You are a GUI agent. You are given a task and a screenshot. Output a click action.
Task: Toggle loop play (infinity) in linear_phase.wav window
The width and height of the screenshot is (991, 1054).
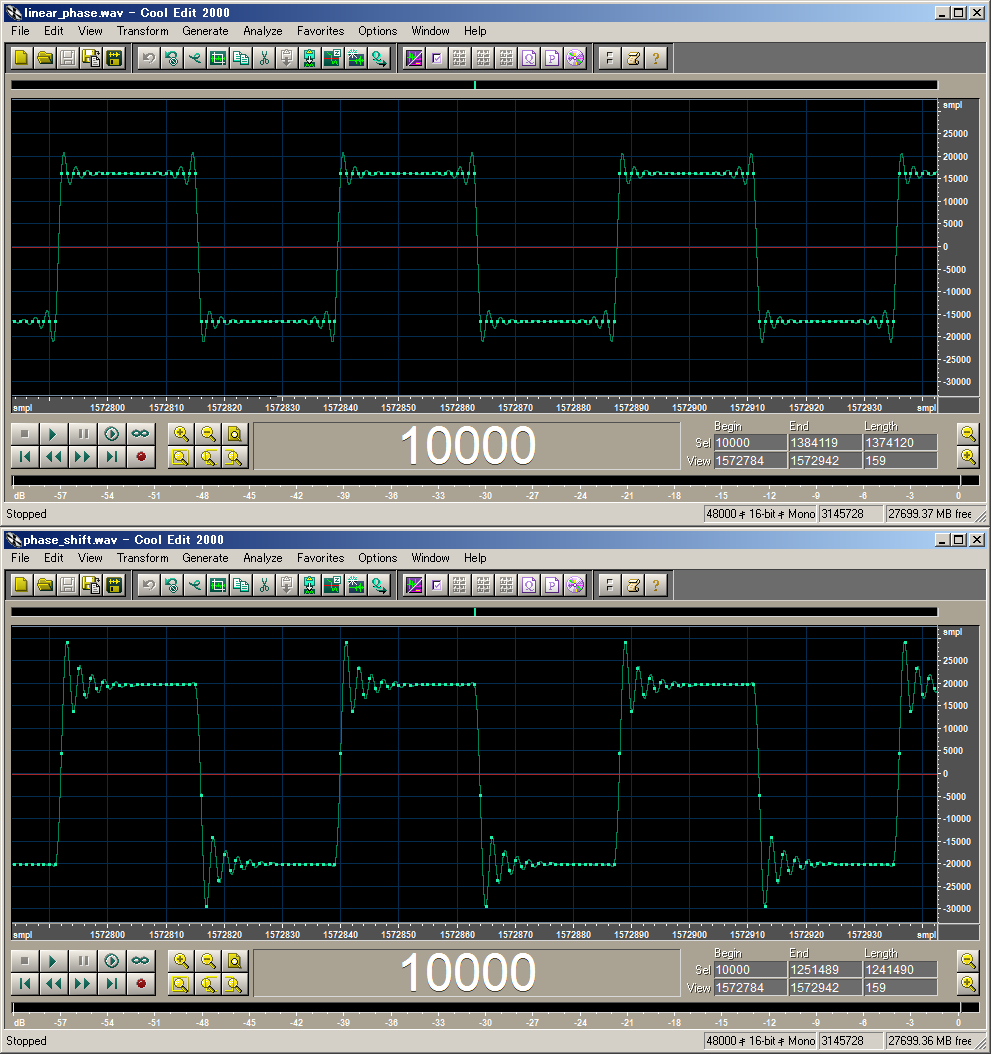141,434
